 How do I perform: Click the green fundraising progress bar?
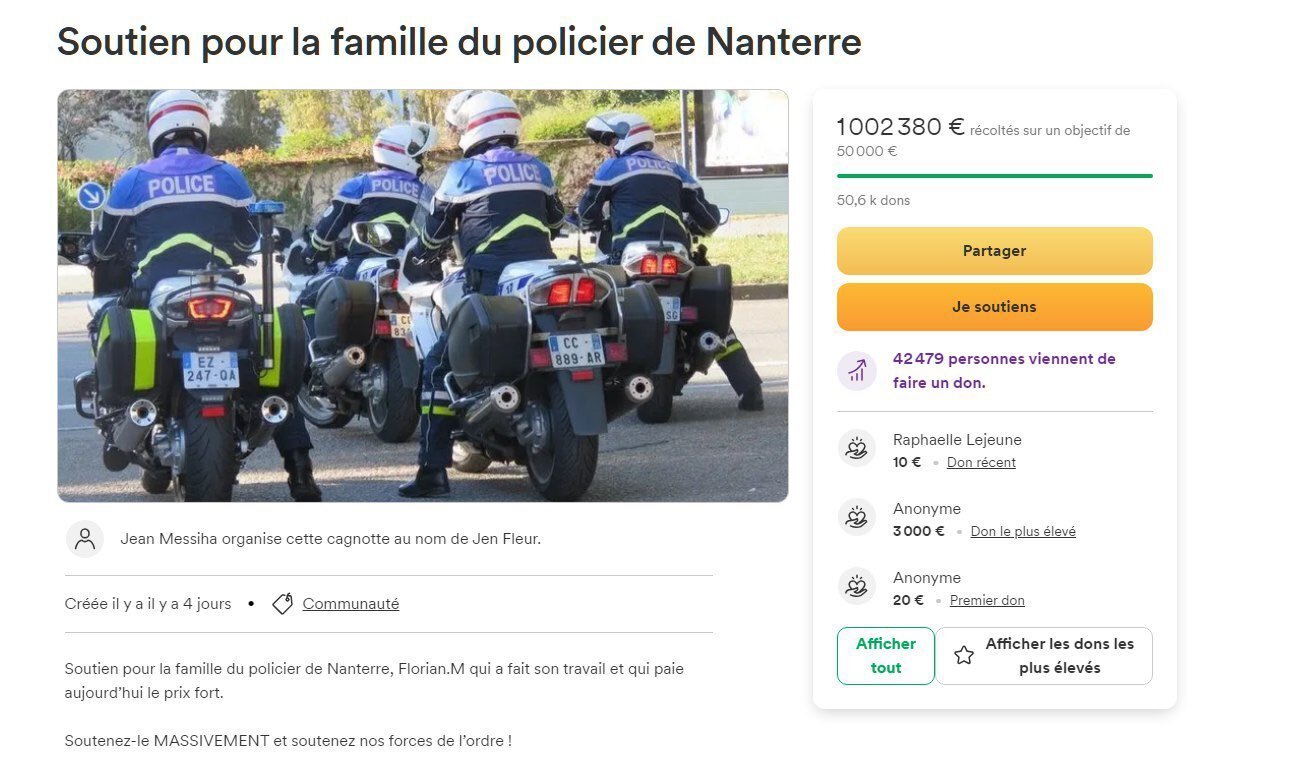click(x=995, y=176)
